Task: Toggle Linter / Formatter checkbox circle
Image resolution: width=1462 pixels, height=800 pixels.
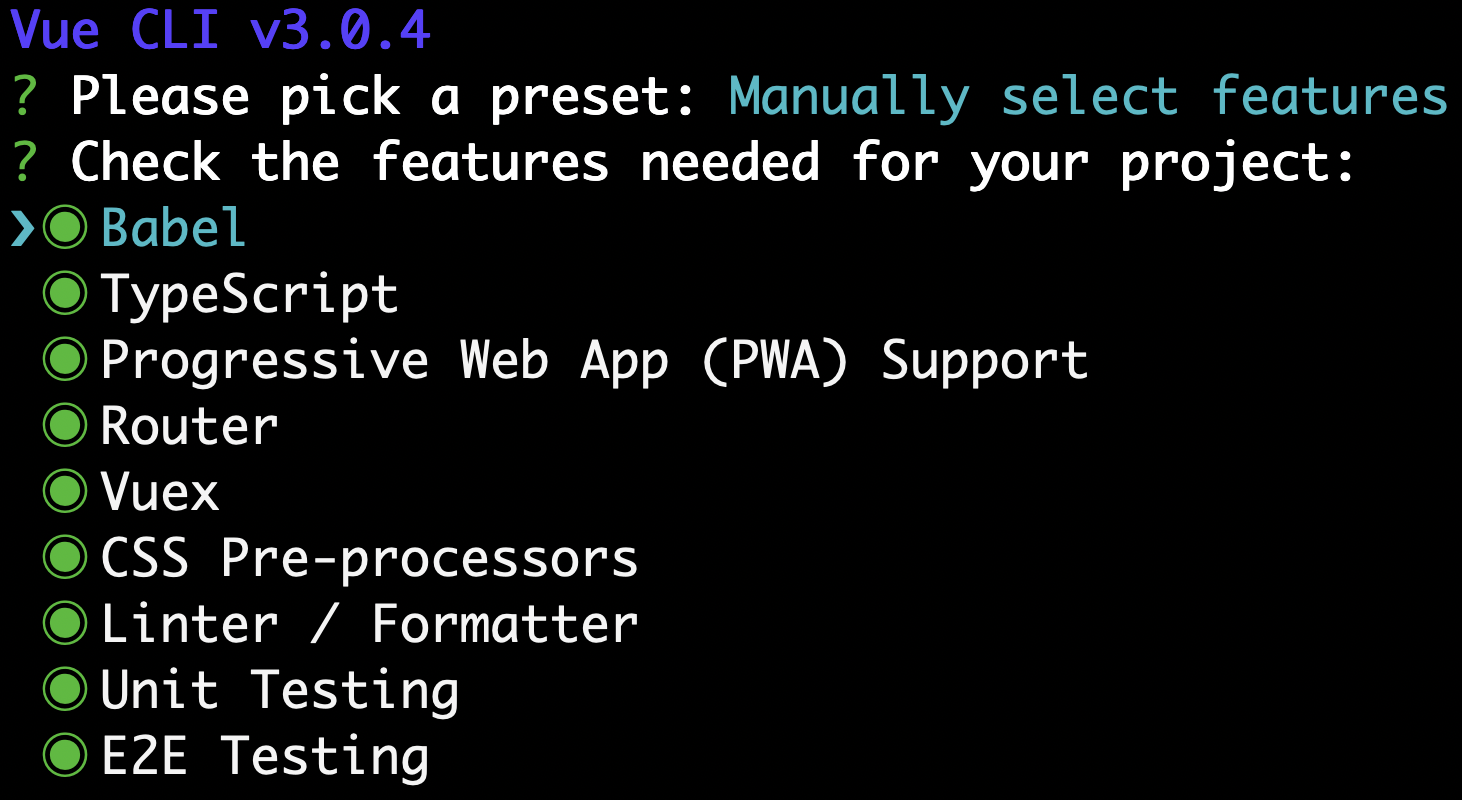Action: 65,624
